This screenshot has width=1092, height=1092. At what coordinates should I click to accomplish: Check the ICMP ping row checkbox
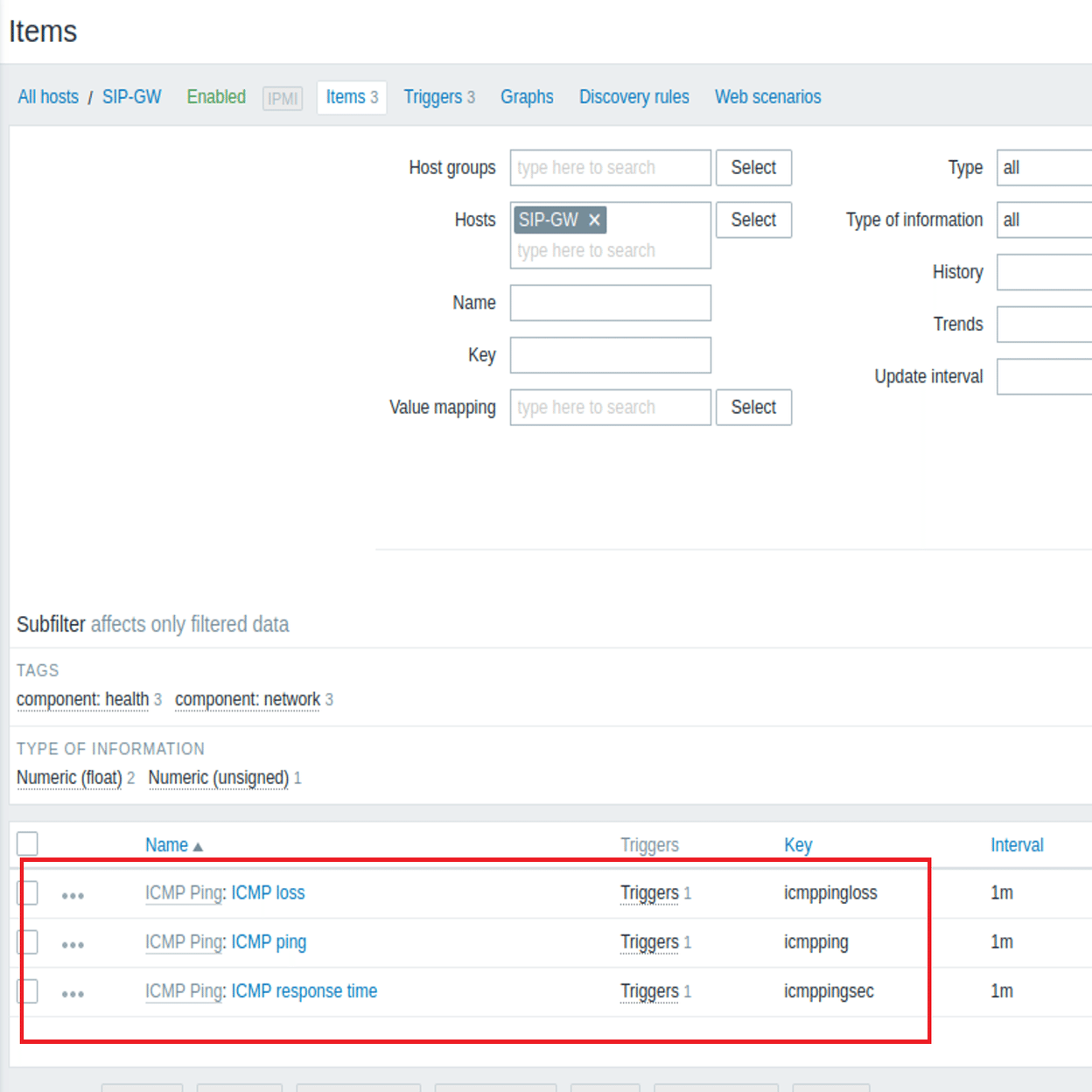point(27,941)
